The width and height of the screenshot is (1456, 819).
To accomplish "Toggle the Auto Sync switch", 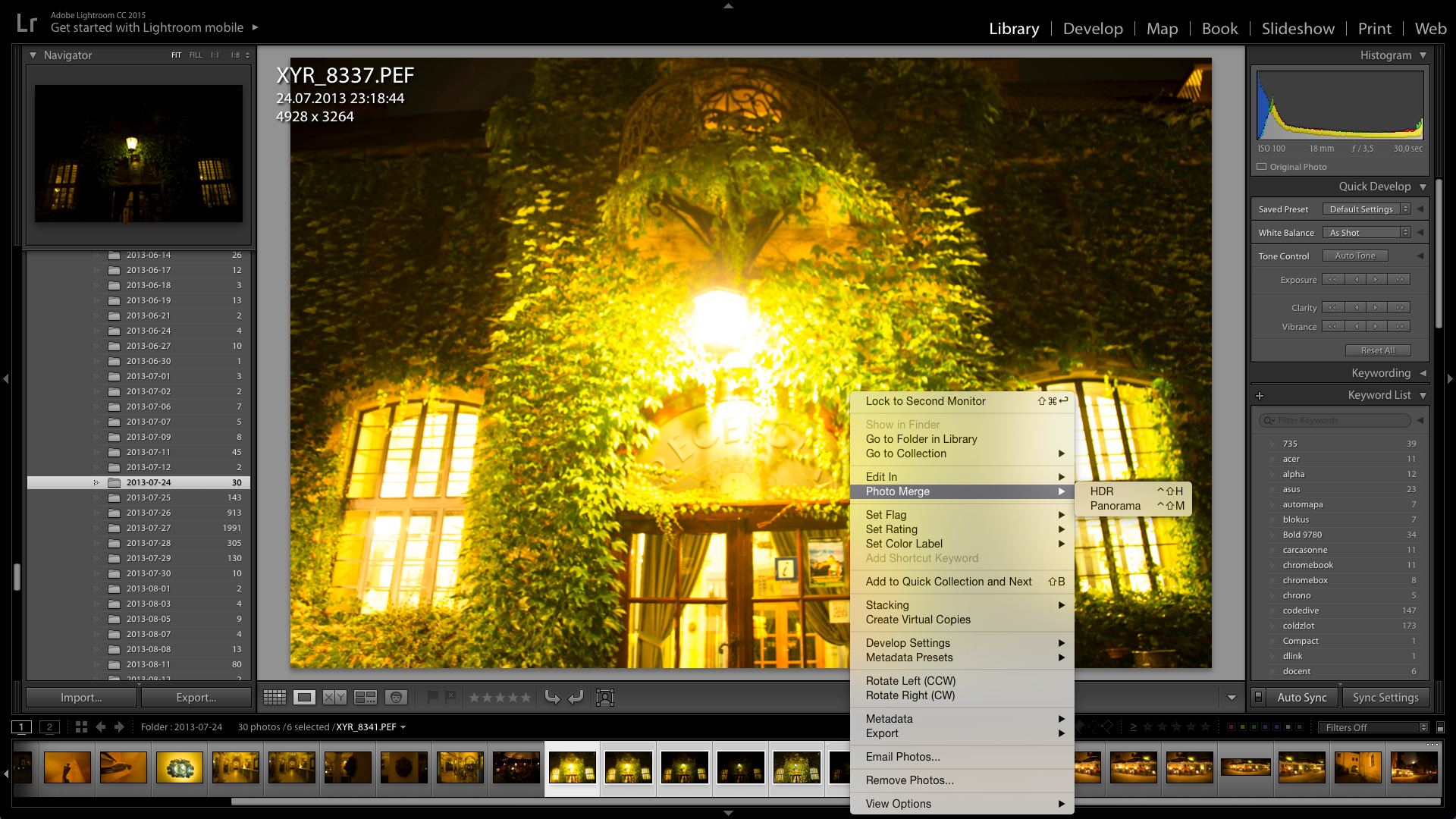I will 1259,697.
